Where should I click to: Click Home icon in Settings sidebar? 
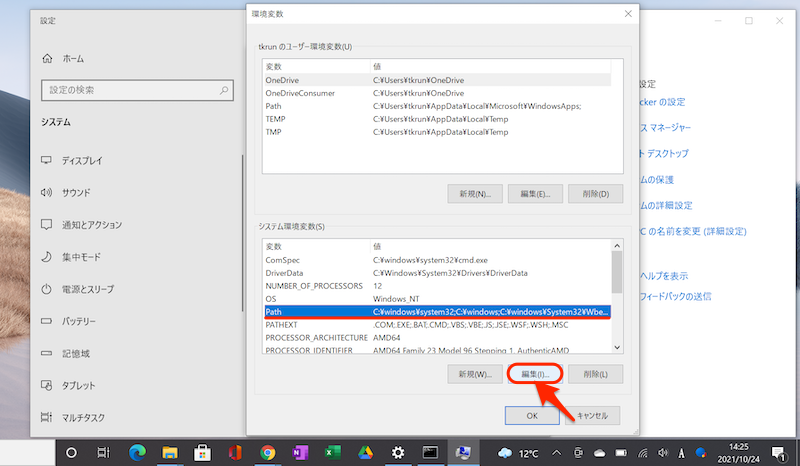(46, 59)
